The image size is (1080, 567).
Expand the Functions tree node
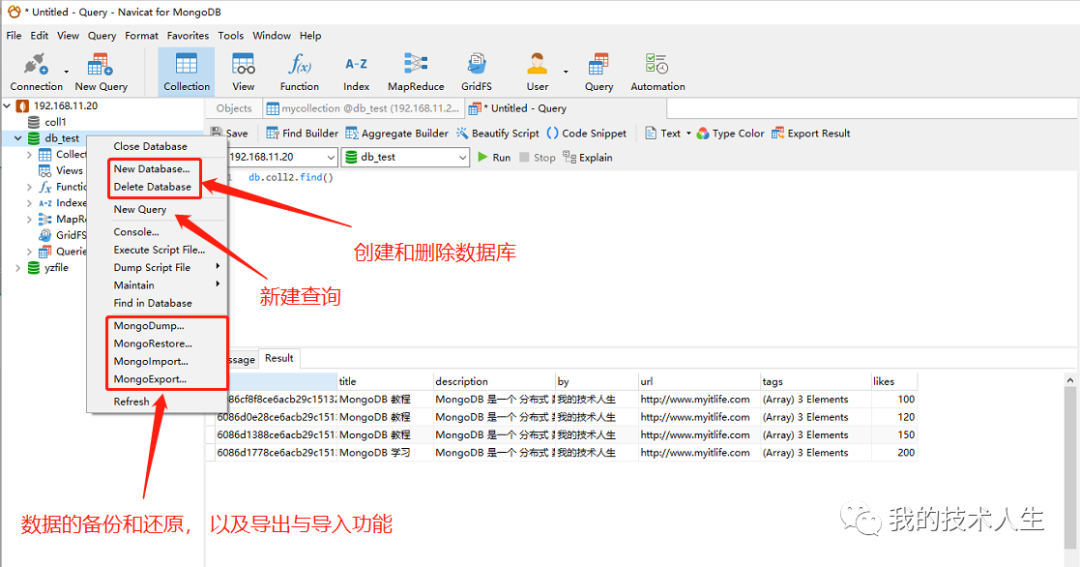[29, 187]
